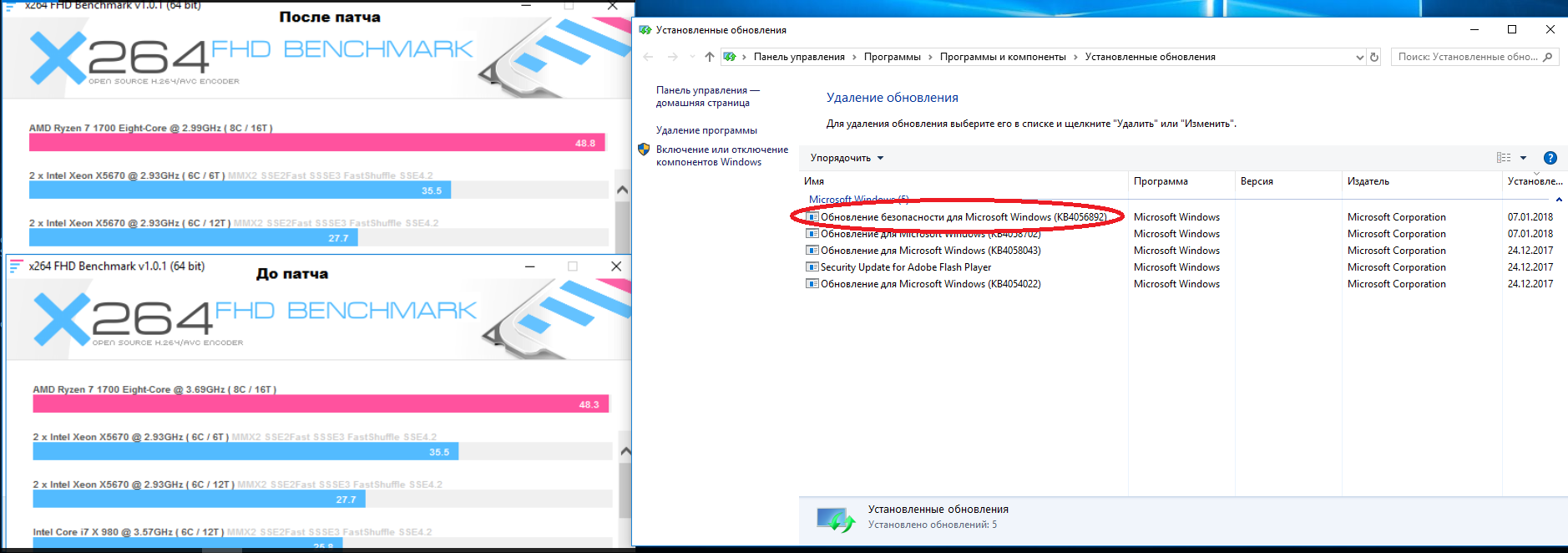Viewport: 1568px width, 553px height.
Task: Close the bottom x264 Benchmark window
Action: pyautogui.click(x=616, y=266)
